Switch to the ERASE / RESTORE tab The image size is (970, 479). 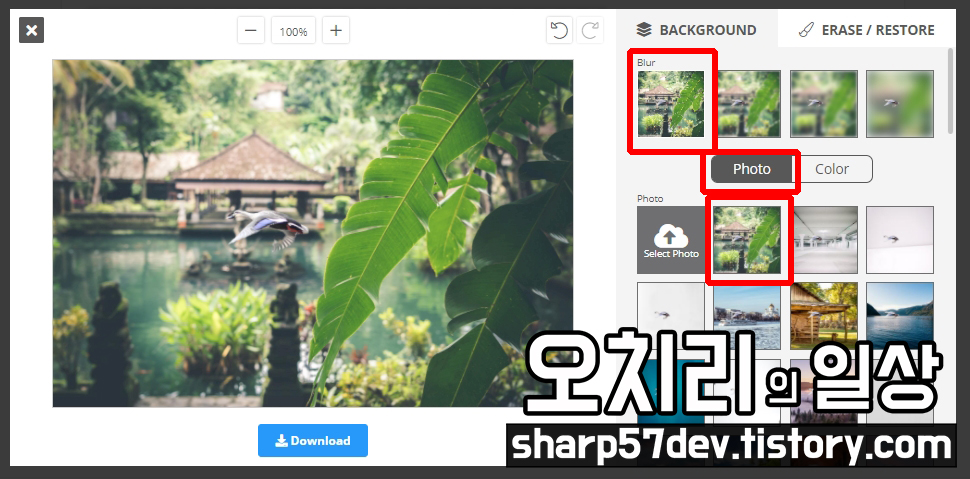click(x=867, y=30)
